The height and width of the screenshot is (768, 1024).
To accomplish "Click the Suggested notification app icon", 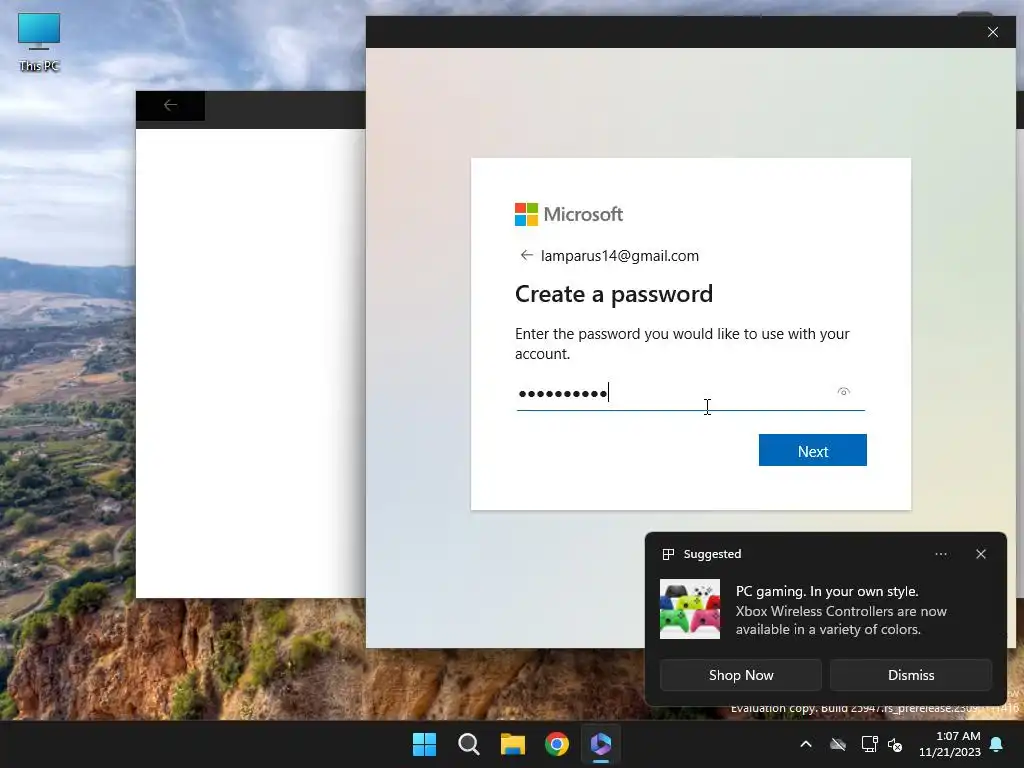I will (x=668, y=554).
